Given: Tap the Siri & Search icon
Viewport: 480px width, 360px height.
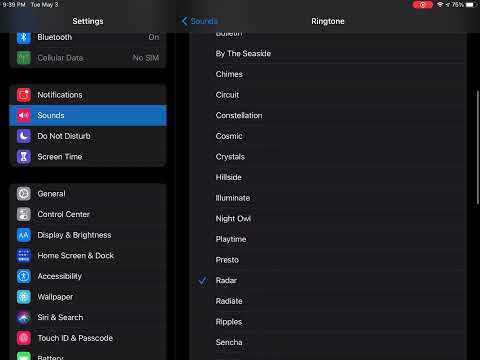Looking at the screenshot, I should coord(24,317).
